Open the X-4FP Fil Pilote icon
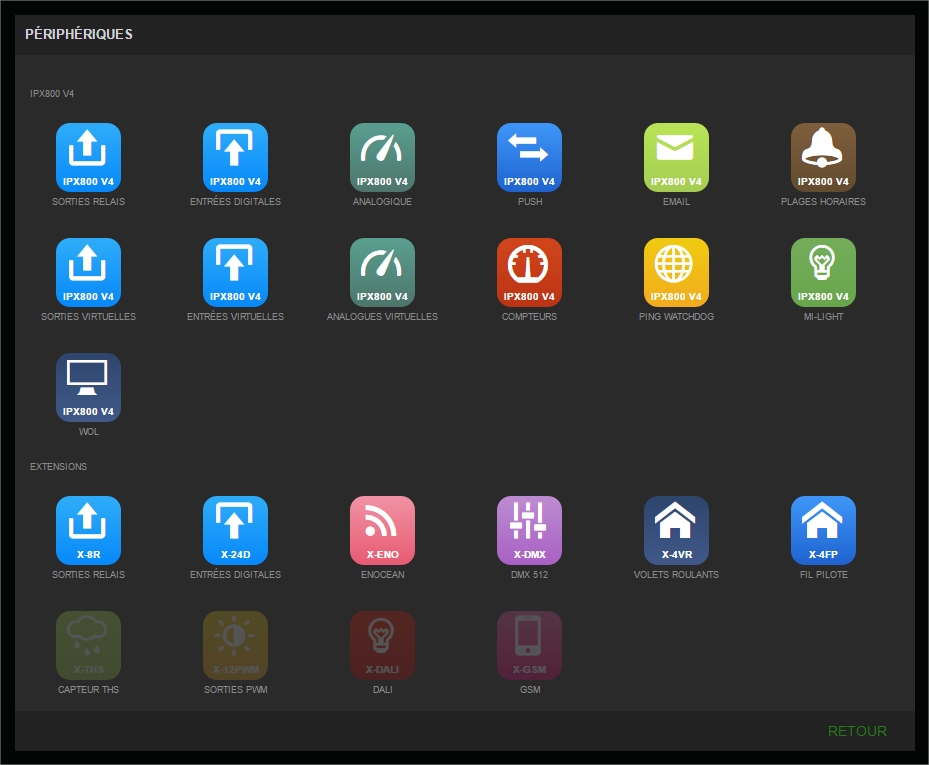Screen dimensions: 929x765 (823, 530)
